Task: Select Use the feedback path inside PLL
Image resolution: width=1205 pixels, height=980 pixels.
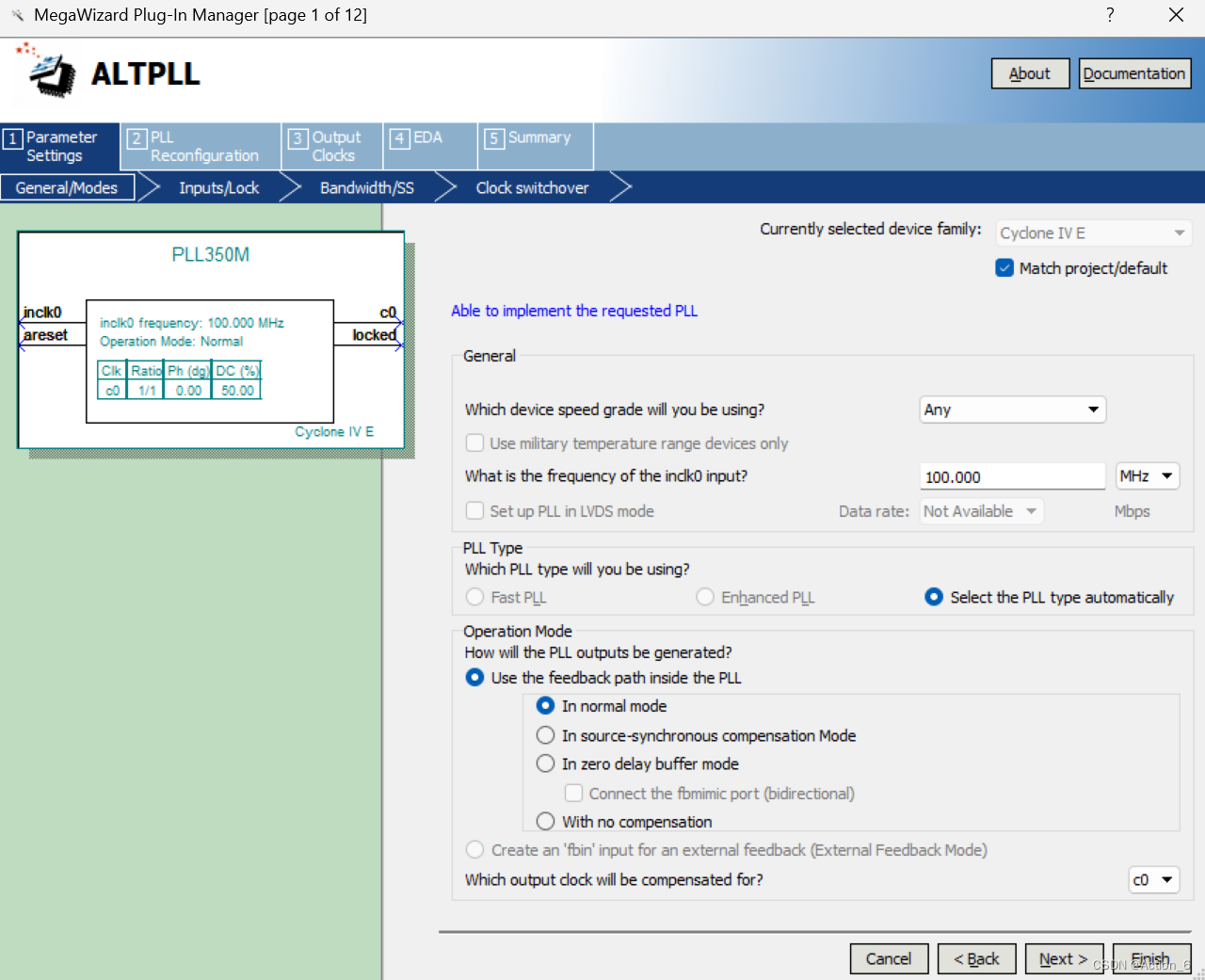Action: coord(475,677)
